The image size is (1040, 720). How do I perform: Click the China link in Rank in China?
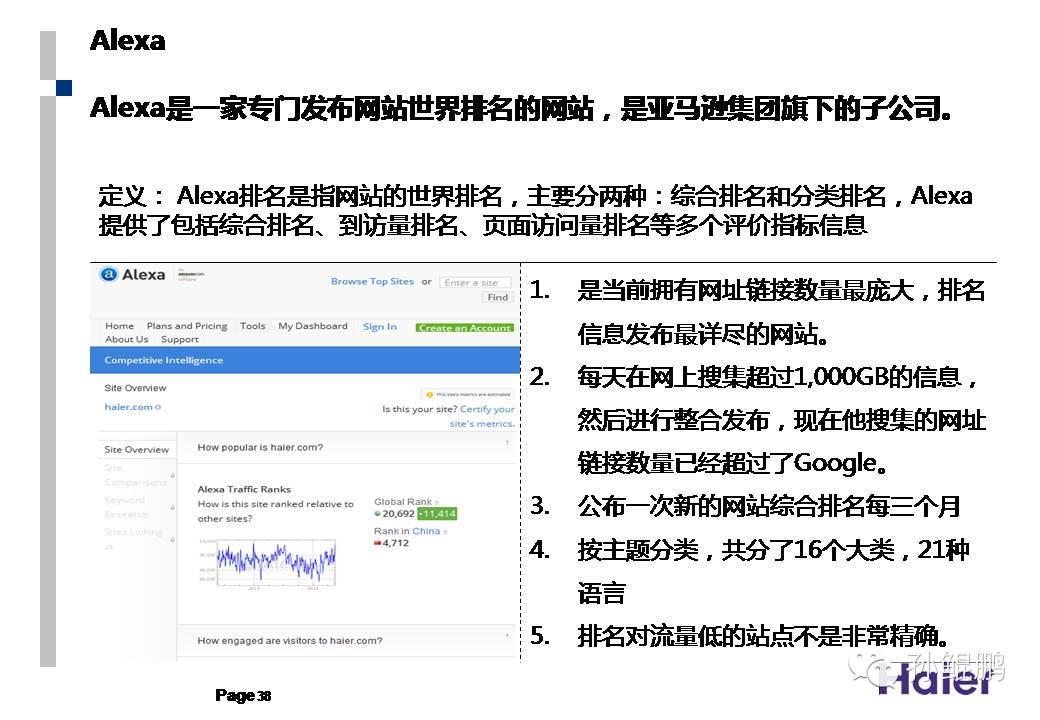(426, 530)
